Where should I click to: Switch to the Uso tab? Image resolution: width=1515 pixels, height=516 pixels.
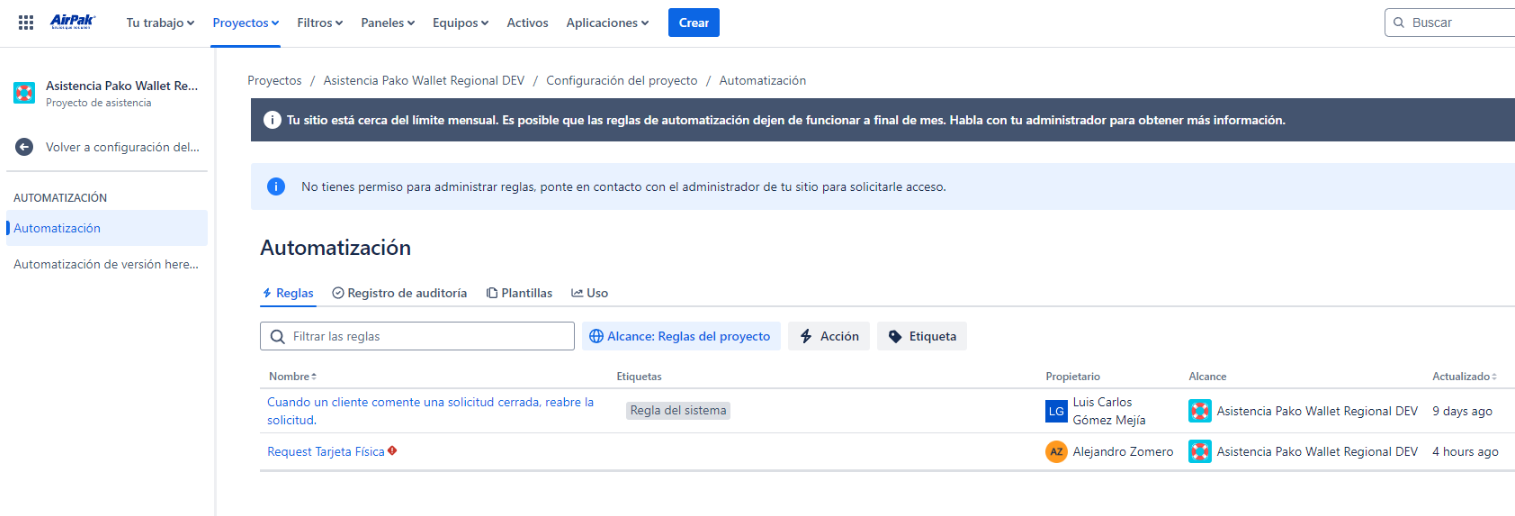pos(589,293)
